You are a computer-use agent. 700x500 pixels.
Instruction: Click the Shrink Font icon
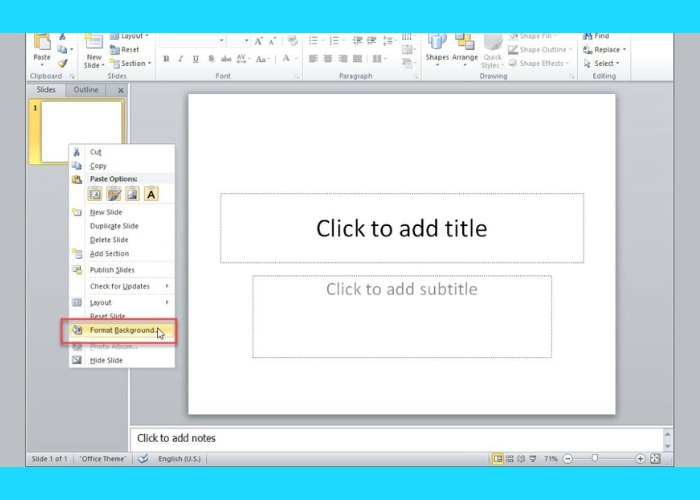(272, 42)
